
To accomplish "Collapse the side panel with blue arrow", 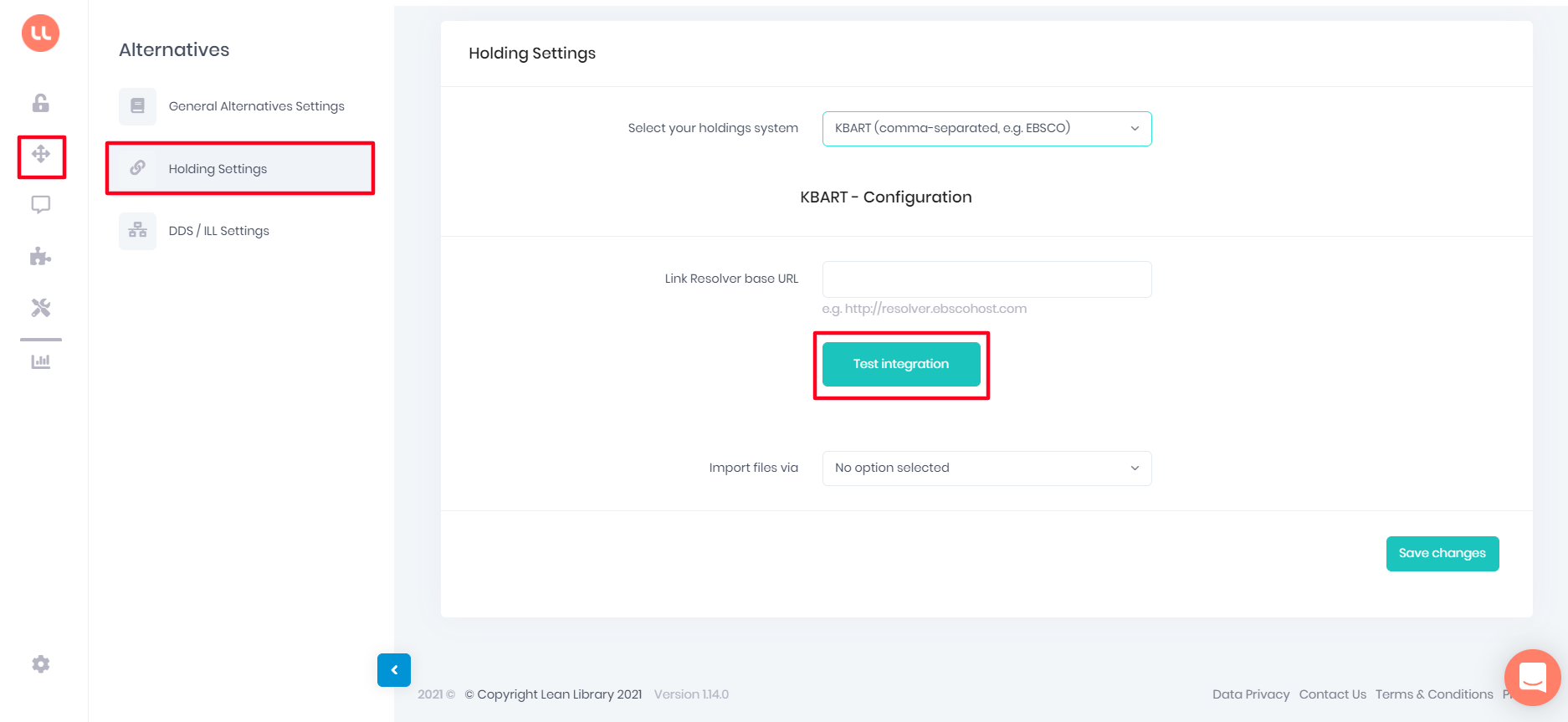I will point(394,670).
